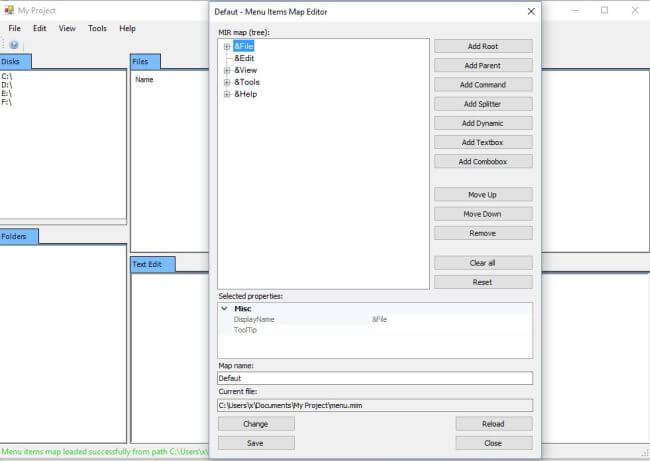Click the My Project app icon in title bar
The height and width of the screenshot is (461, 650).
pos(9,10)
